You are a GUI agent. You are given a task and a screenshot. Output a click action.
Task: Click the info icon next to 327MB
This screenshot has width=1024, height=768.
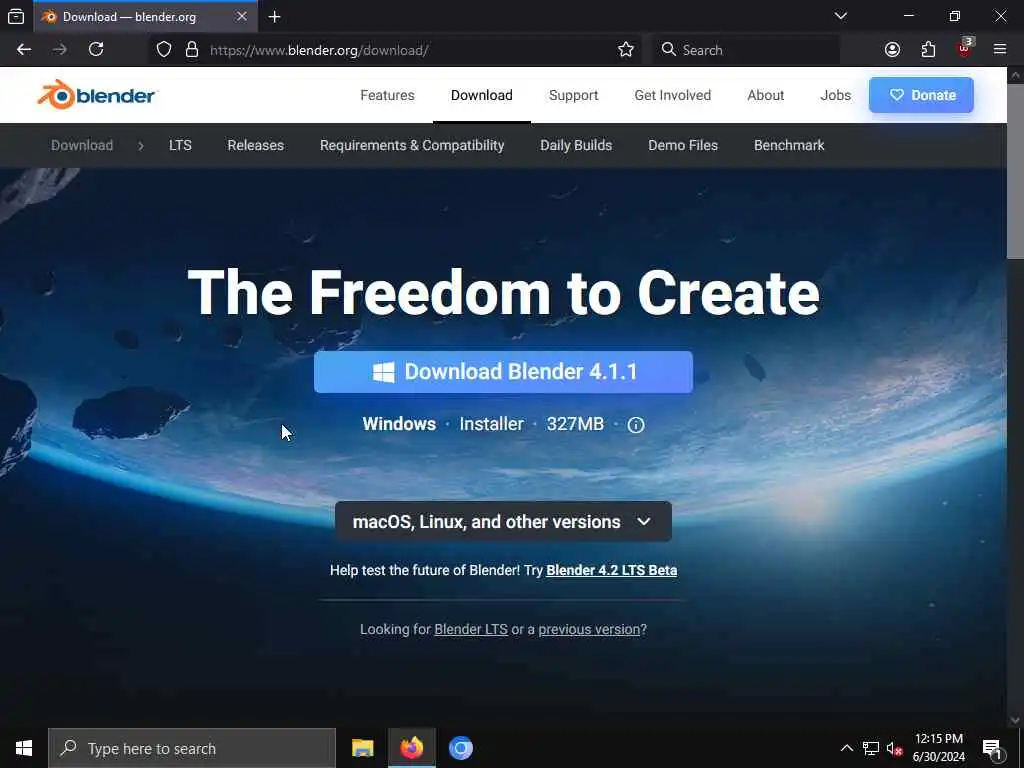[x=635, y=425]
